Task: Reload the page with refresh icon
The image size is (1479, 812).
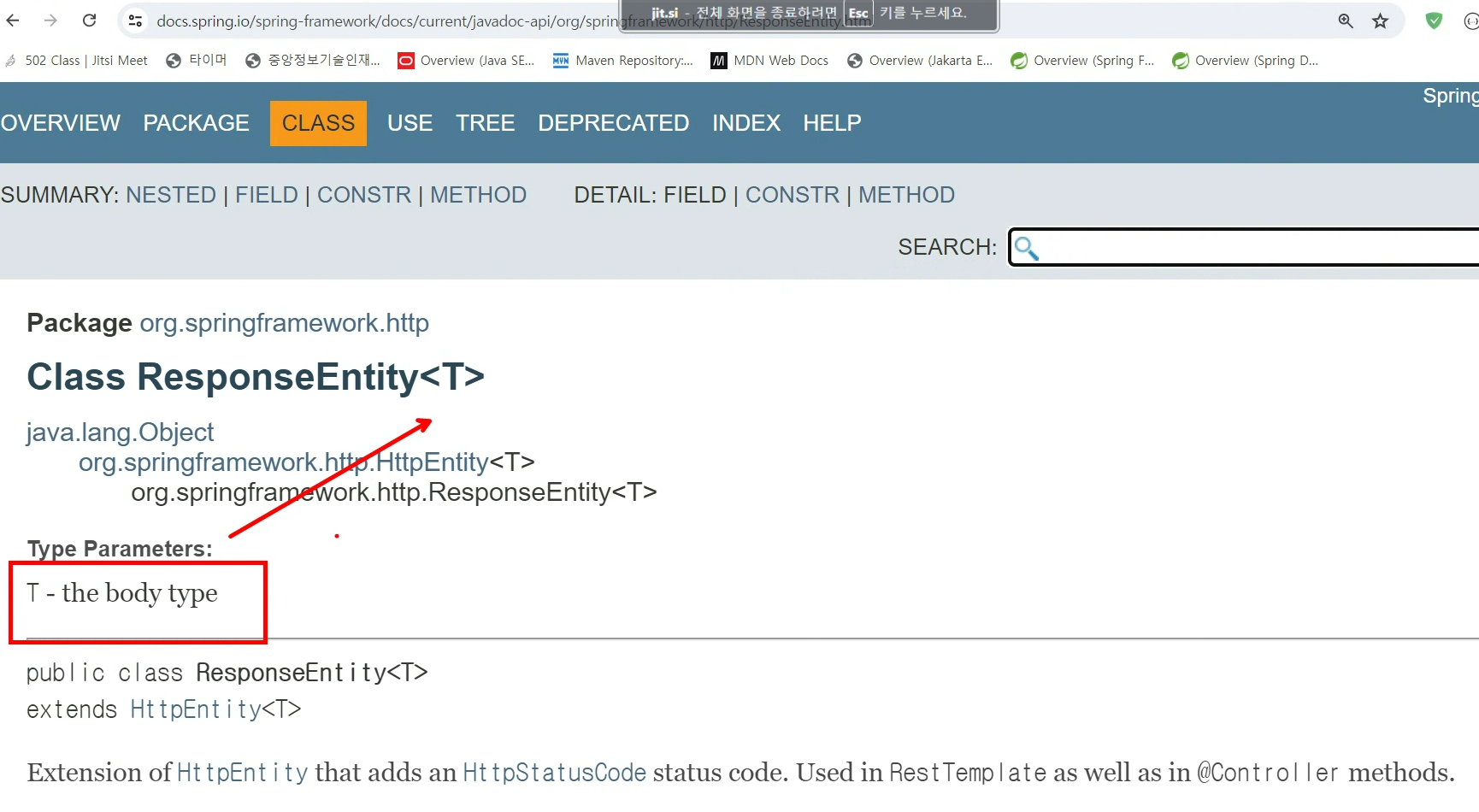Action: [x=89, y=21]
